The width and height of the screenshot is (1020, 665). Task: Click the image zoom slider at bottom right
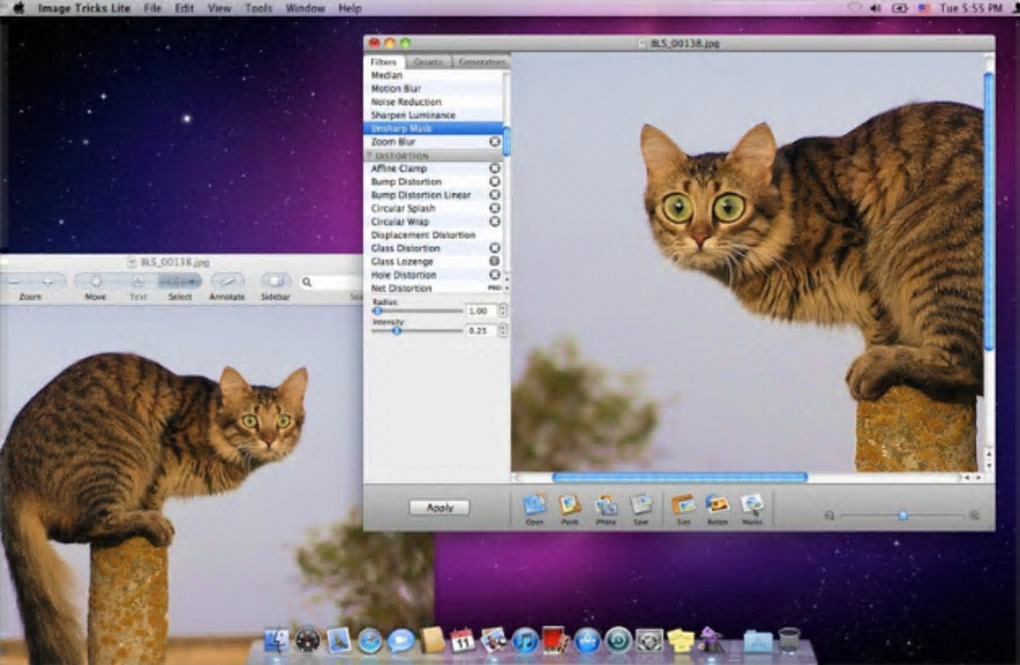click(x=902, y=515)
